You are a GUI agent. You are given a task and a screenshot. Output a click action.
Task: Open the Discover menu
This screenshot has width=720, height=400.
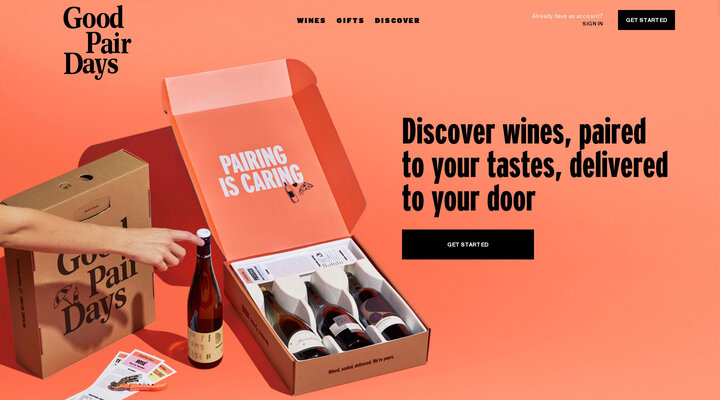click(x=397, y=21)
